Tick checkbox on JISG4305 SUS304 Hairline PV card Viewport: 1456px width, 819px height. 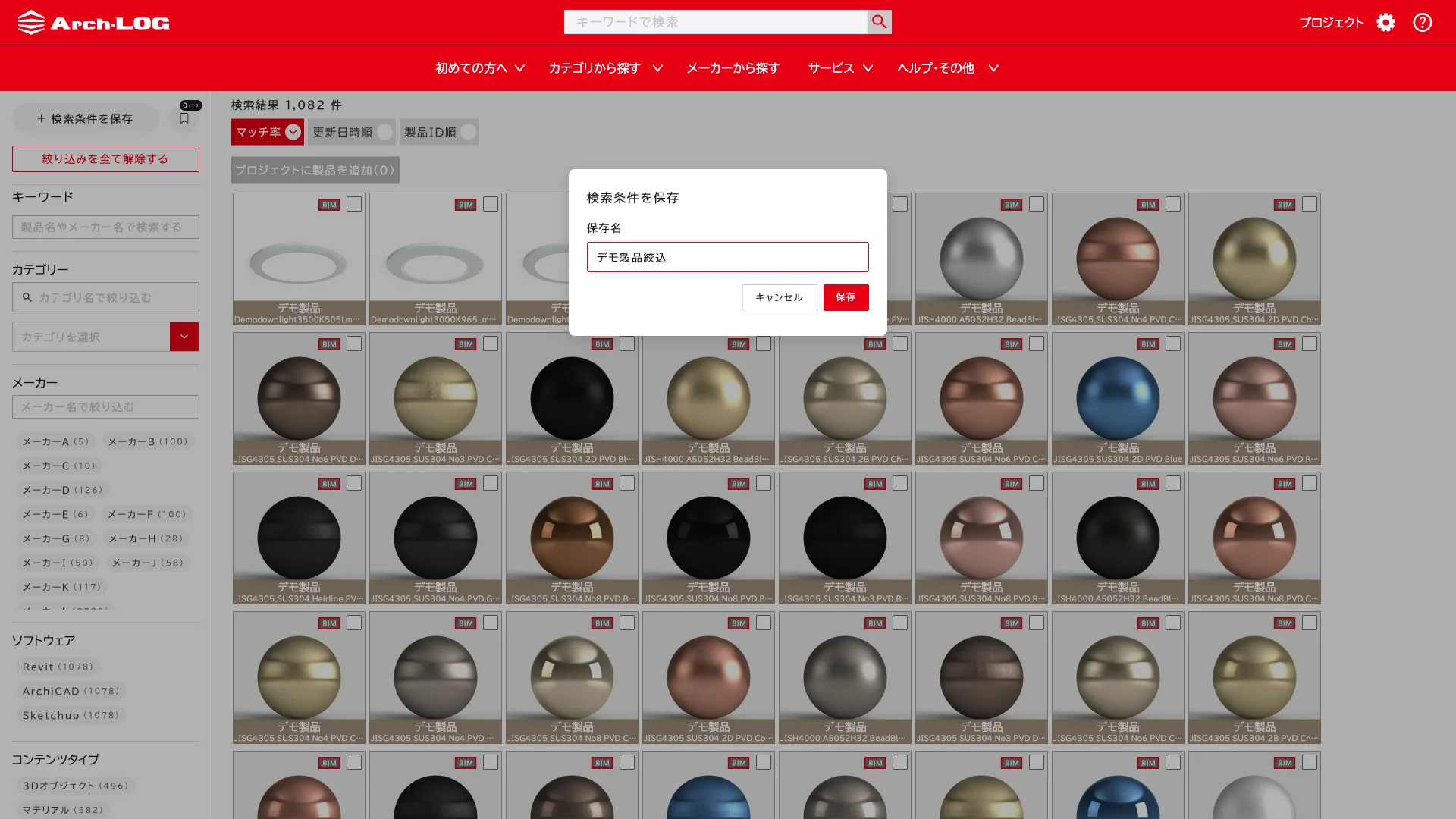click(354, 483)
